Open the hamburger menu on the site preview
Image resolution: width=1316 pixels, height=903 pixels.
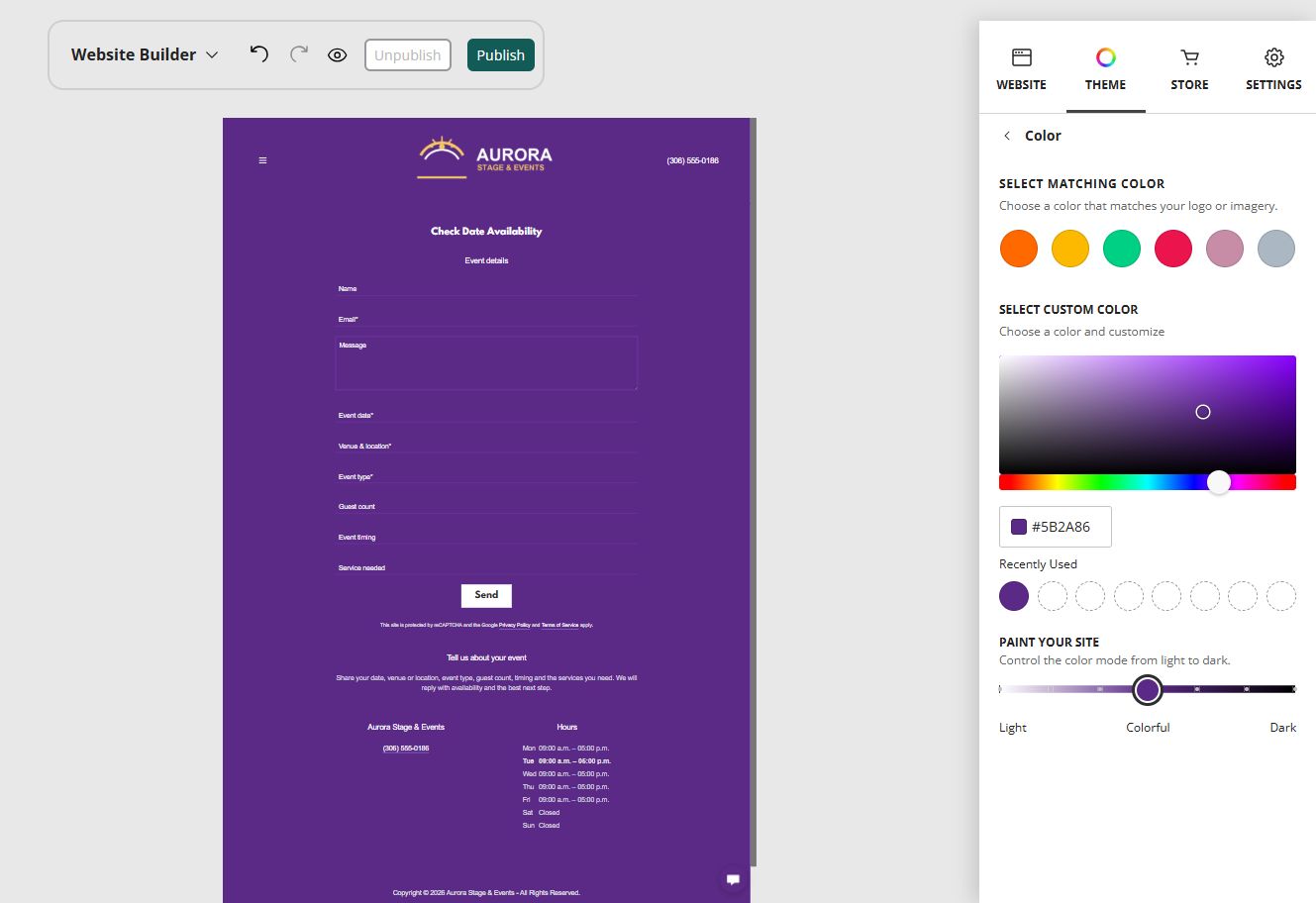point(262,160)
